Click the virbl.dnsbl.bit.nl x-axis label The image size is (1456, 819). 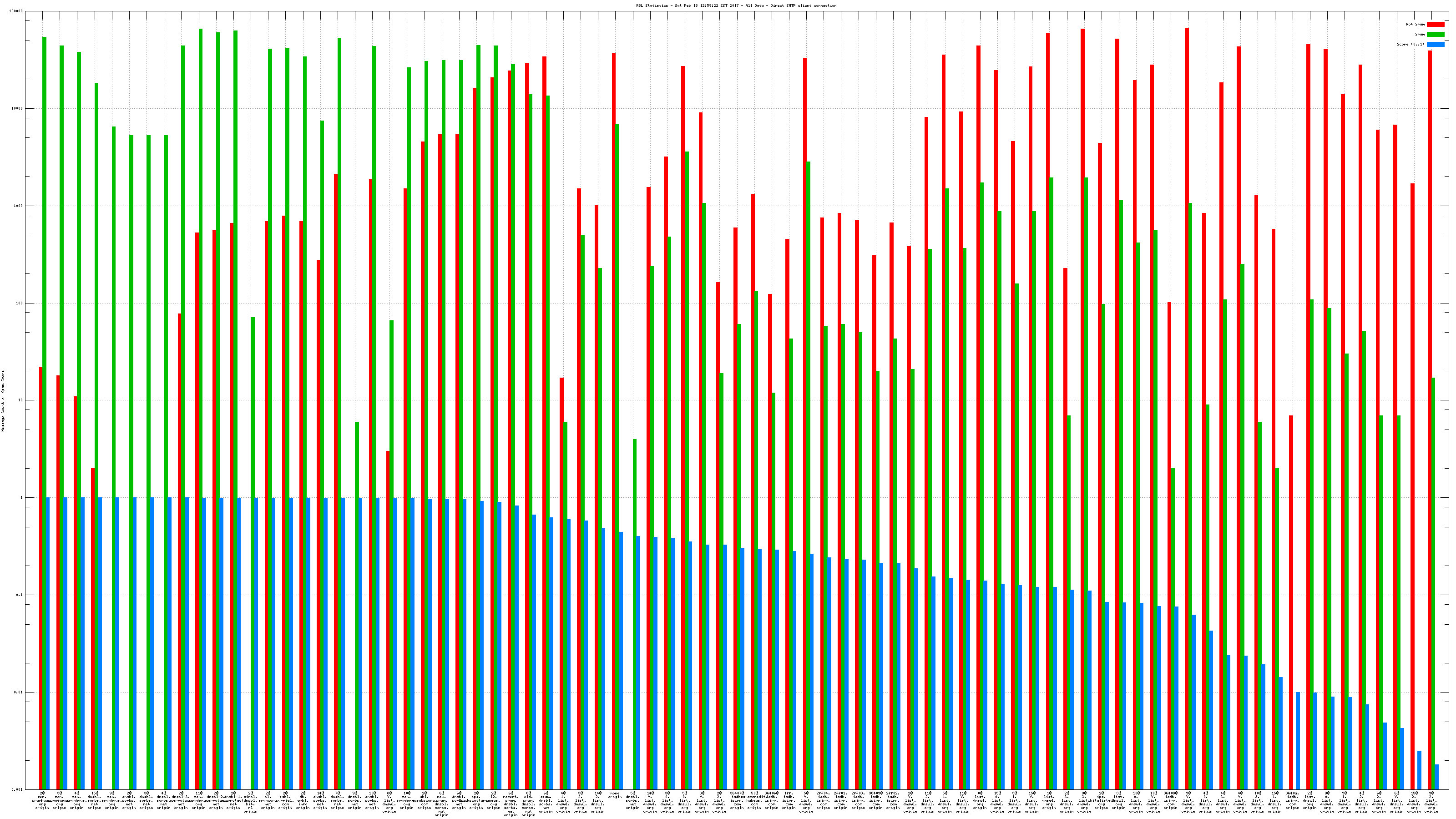[250, 802]
